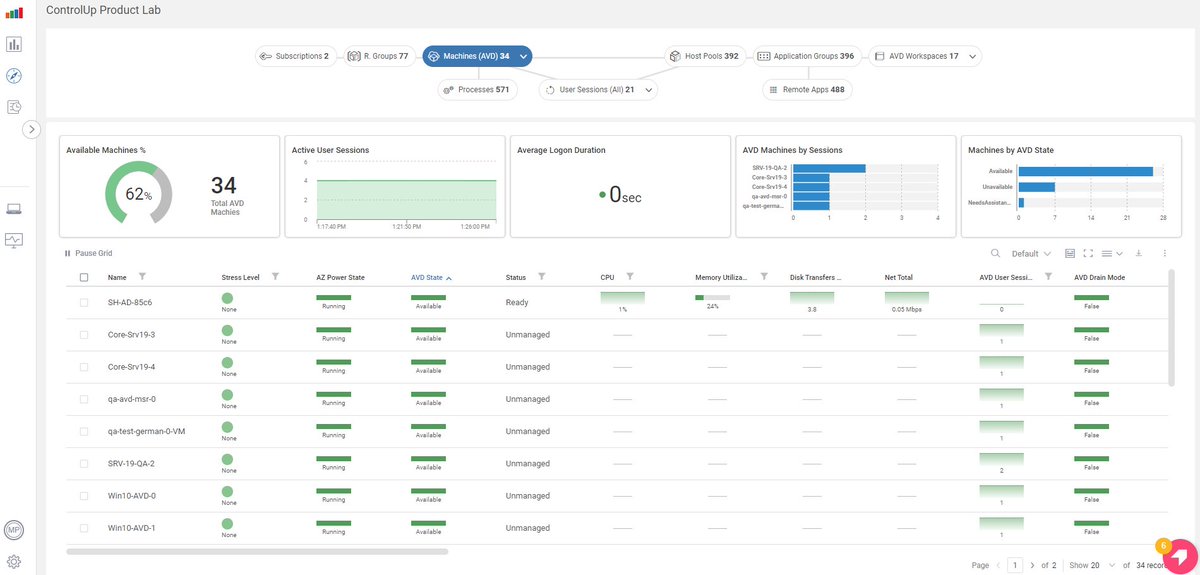Open the bar chart dashboards icon in sidebar
The width and height of the screenshot is (1200, 575).
click(14, 44)
